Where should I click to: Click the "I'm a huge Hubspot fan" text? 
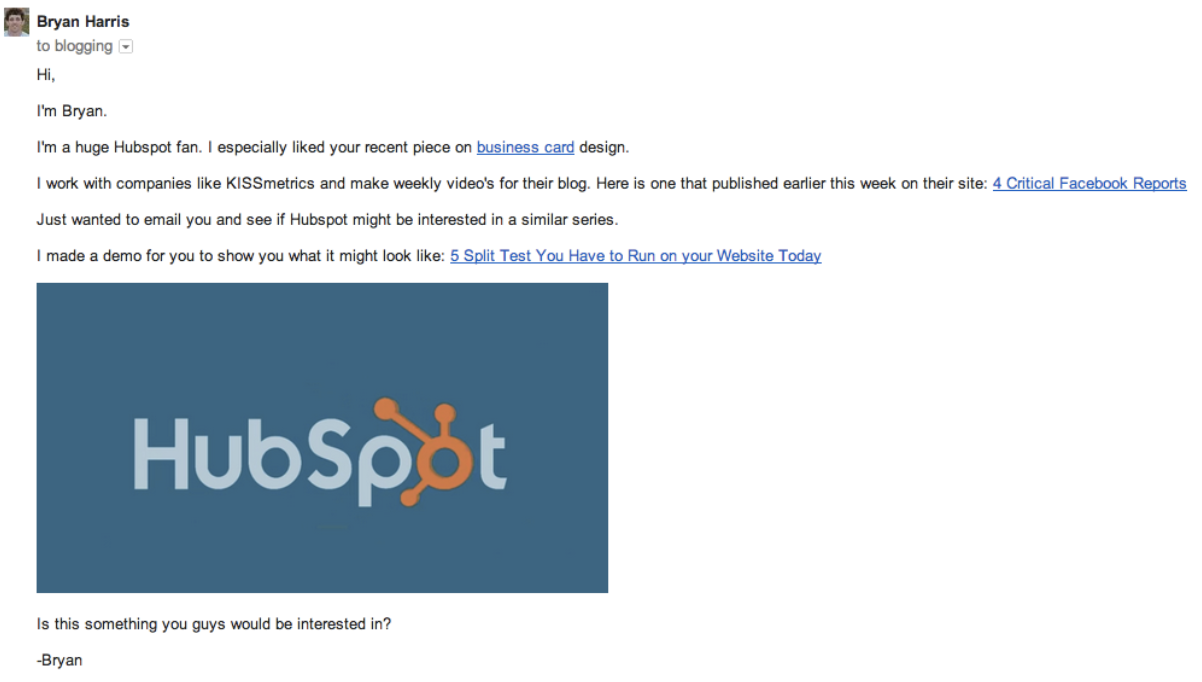pyautogui.click(x=150, y=147)
